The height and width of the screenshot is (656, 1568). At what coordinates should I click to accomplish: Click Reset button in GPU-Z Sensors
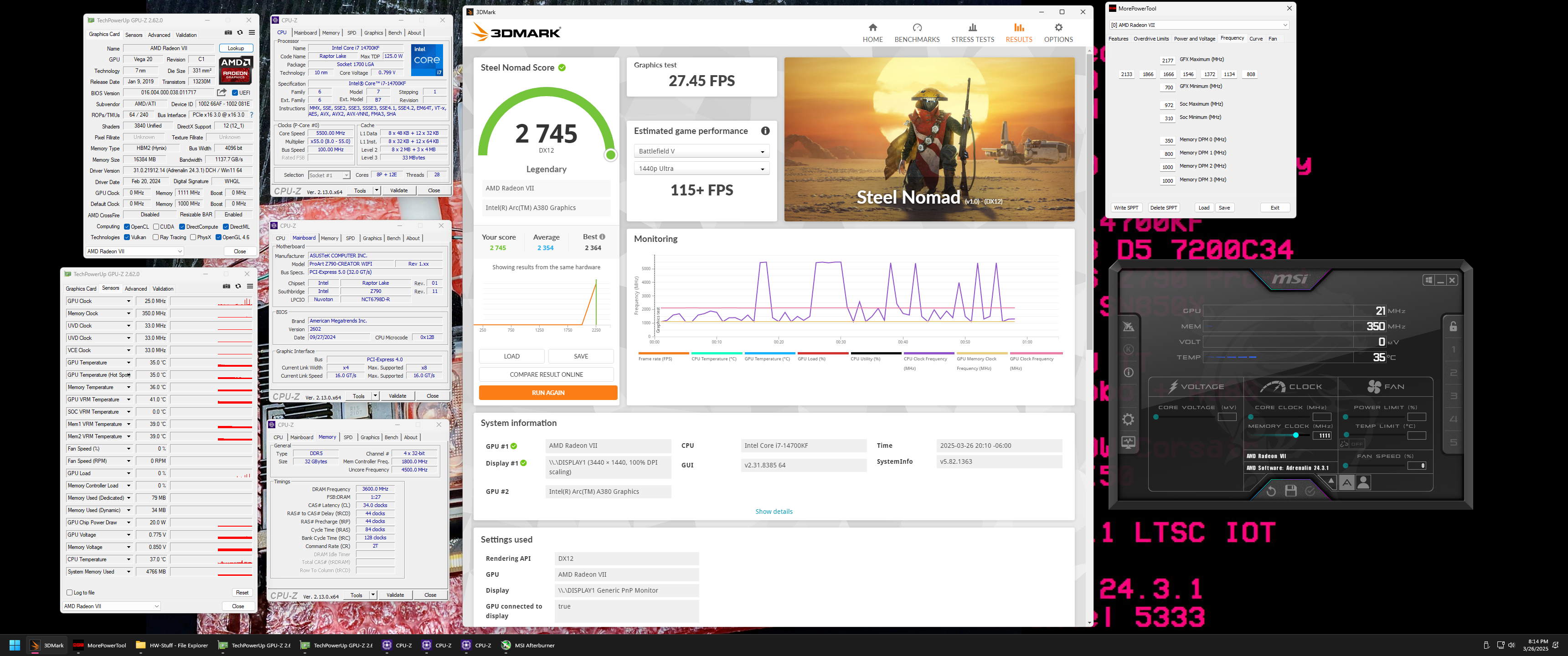242,592
